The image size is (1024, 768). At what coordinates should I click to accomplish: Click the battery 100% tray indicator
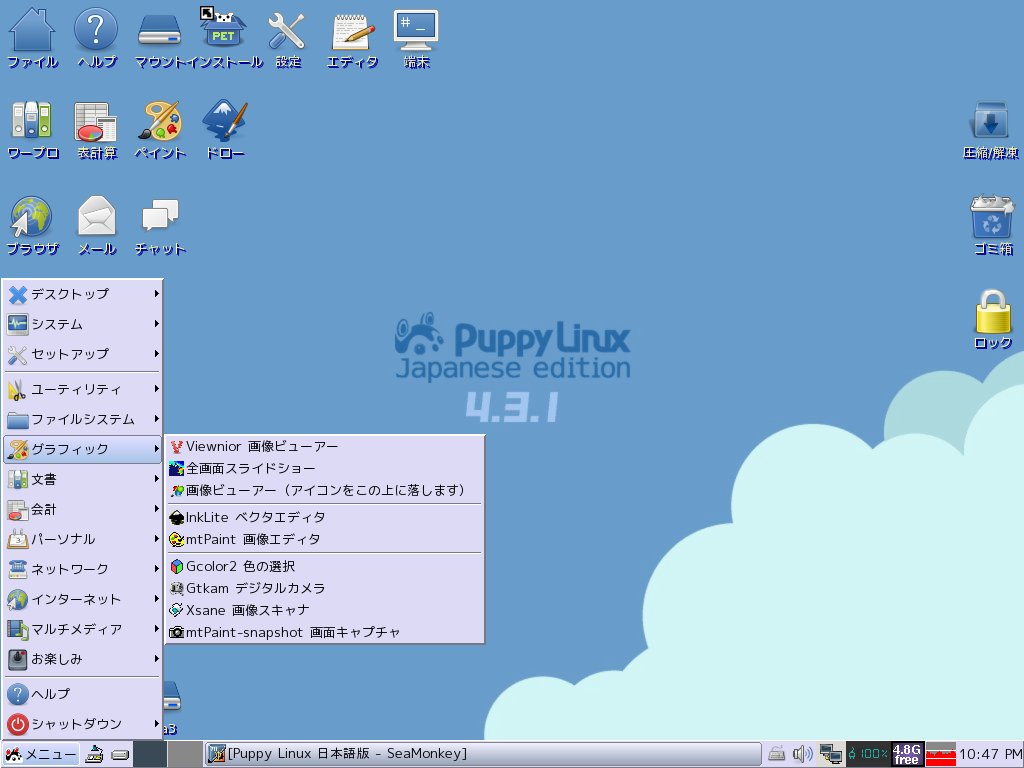click(868, 754)
